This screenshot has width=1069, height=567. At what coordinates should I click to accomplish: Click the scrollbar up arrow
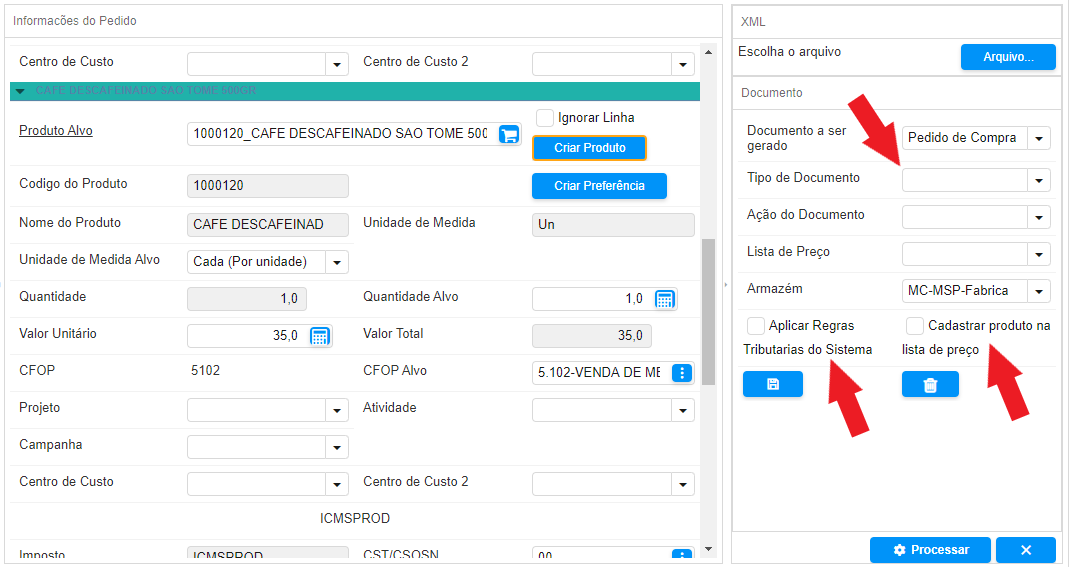pos(708,52)
